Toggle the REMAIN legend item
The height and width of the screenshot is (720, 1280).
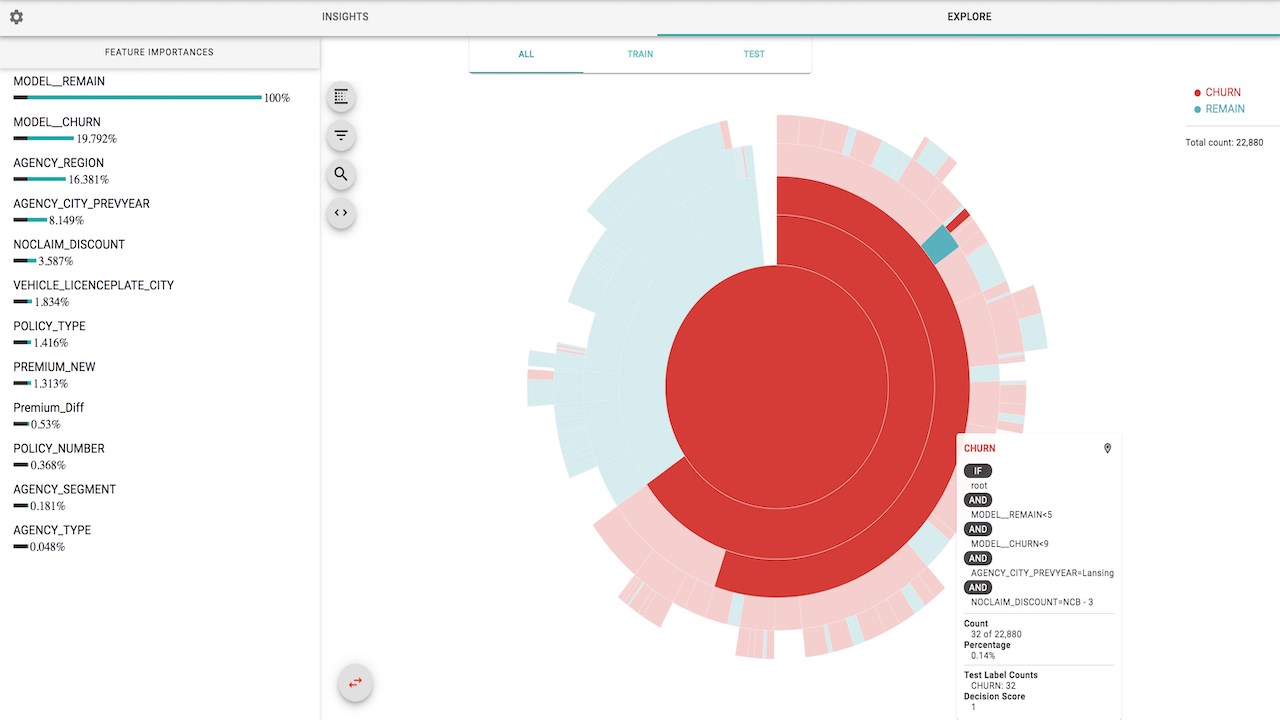pyautogui.click(x=1219, y=109)
